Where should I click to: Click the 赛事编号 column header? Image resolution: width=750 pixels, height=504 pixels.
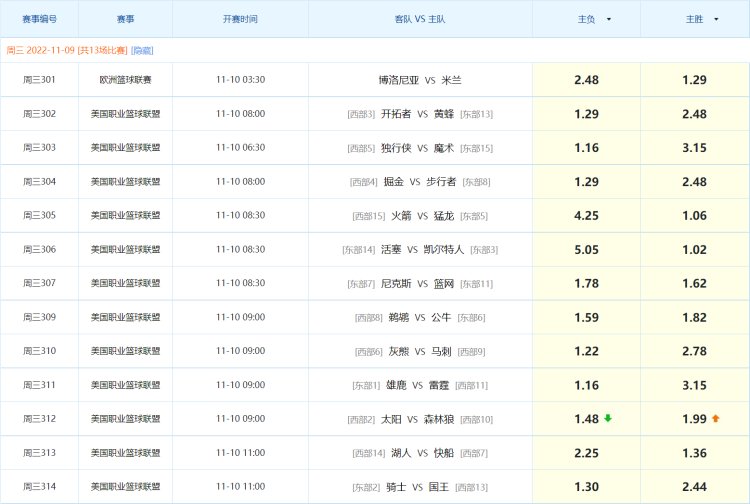point(39,19)
